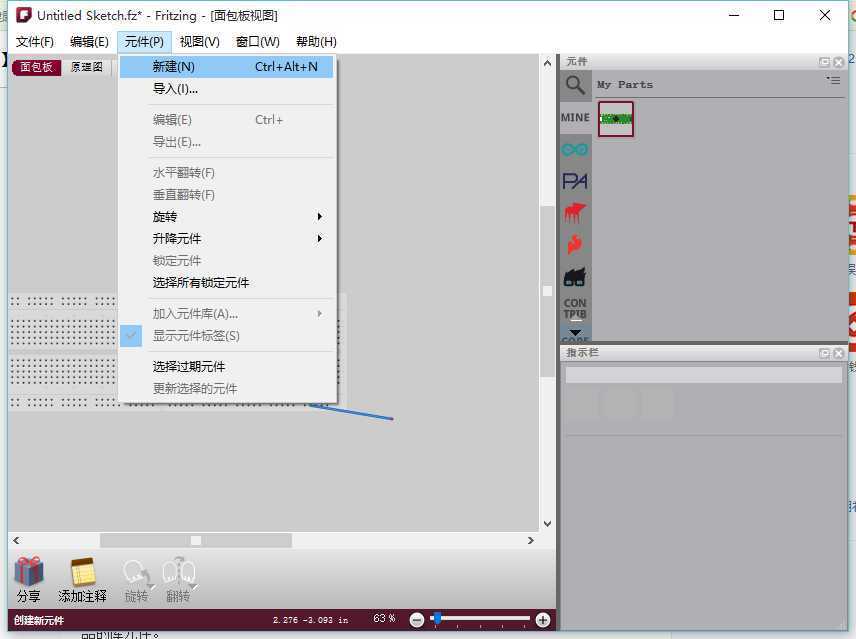Screen dimensions: 856x639
Task: Close the 元件 parts panel
Action: (839, 62)
